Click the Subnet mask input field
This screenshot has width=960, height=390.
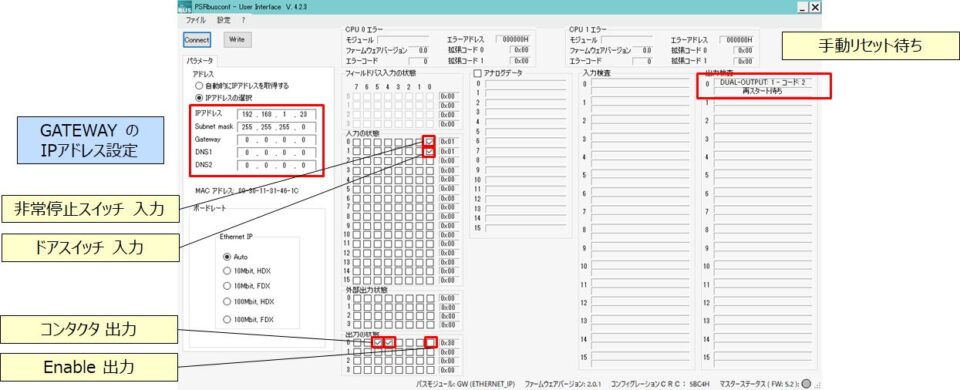point(276,127)
